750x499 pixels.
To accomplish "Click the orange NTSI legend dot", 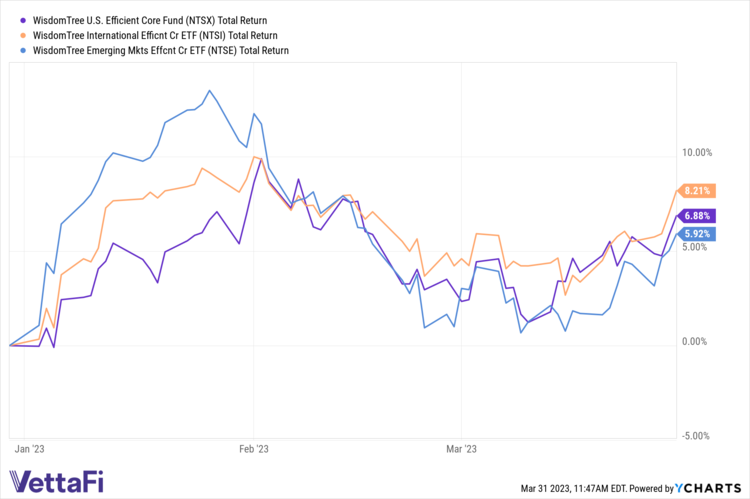I will tap(22, 34).
